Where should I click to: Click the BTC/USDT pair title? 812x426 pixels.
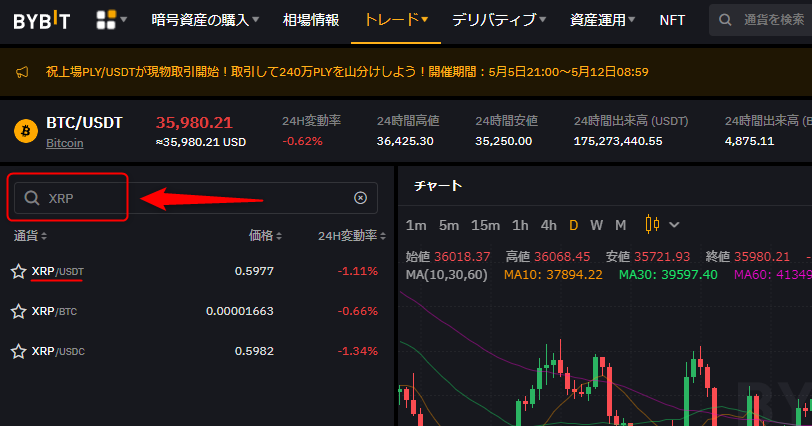click(84, 123)
